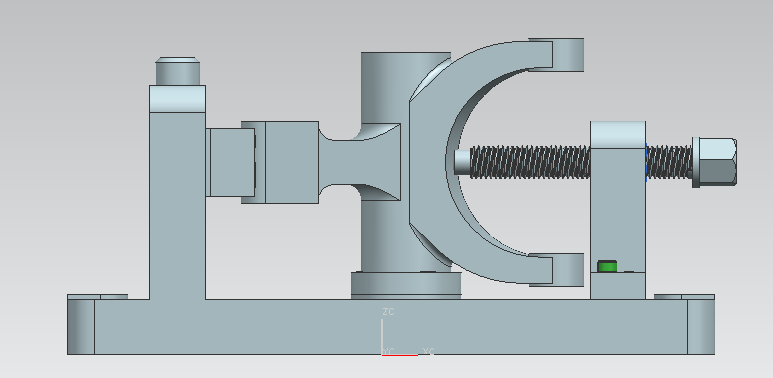This screenshot has height=378, width=773.
Task: Pick the curved neck joining column and block
Action: [x=359, y=162]
